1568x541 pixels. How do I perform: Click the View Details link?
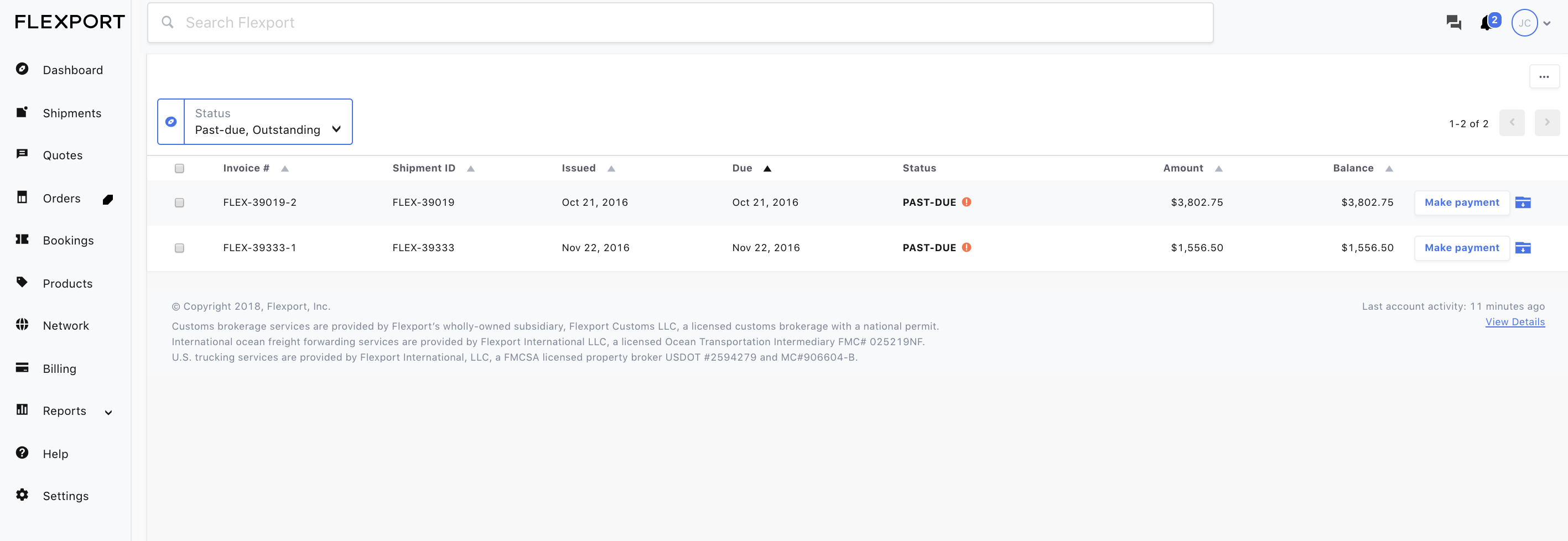pyautogui.click(x=1514, y=322)
